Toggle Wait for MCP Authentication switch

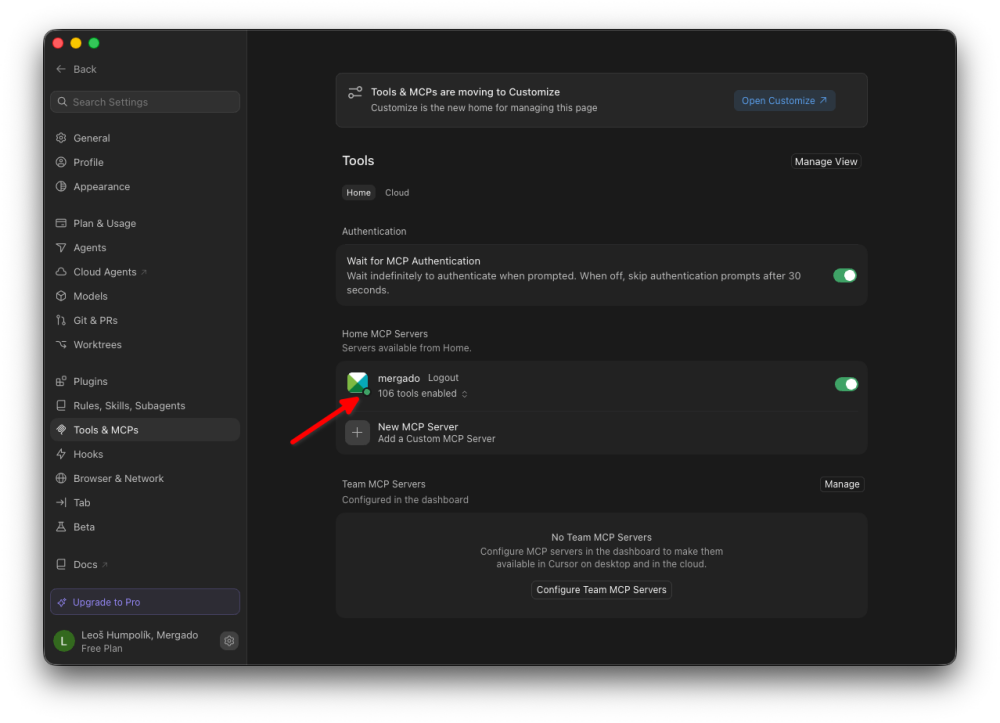point(845,275)
